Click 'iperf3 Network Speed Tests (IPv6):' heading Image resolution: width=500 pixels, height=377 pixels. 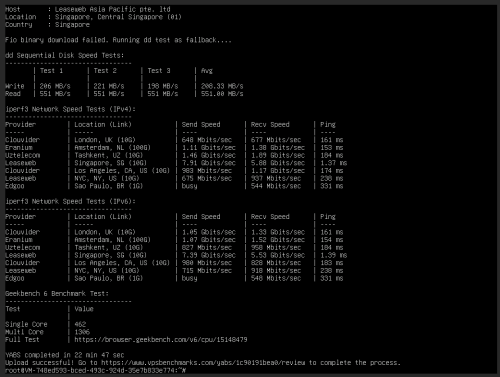(x=70, y=201)
